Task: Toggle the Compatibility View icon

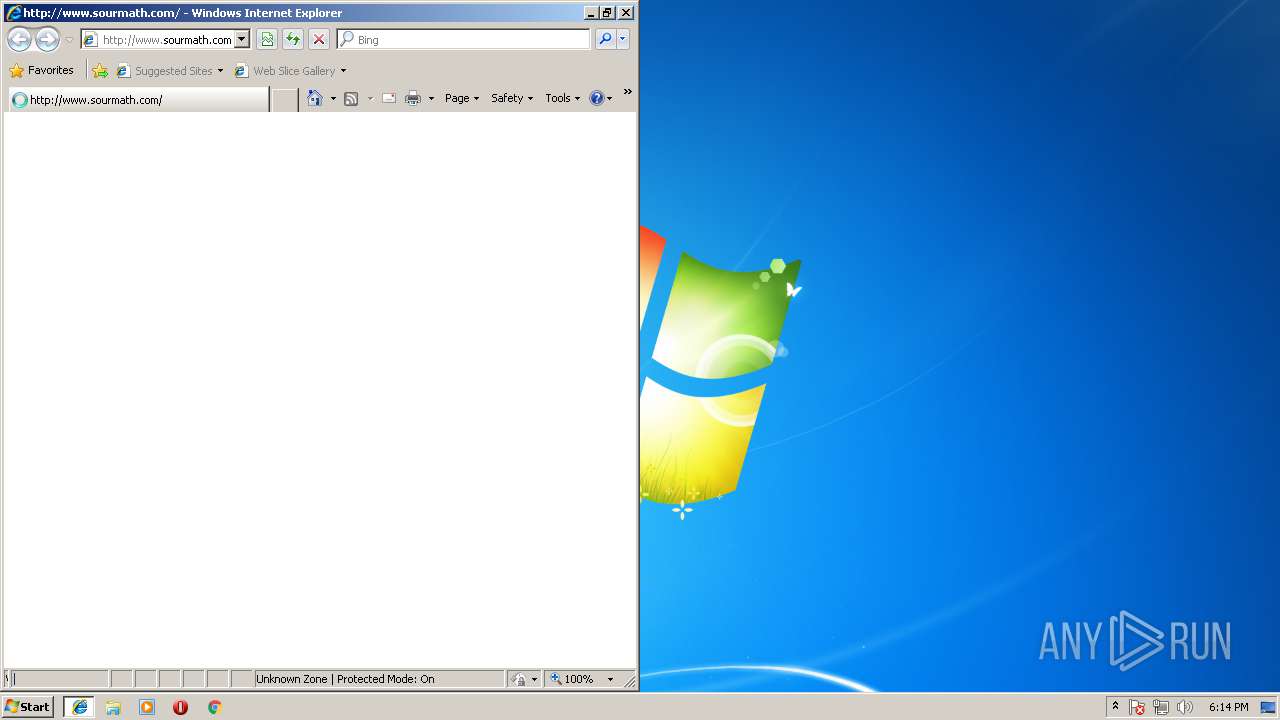Action: pos(267,40)
